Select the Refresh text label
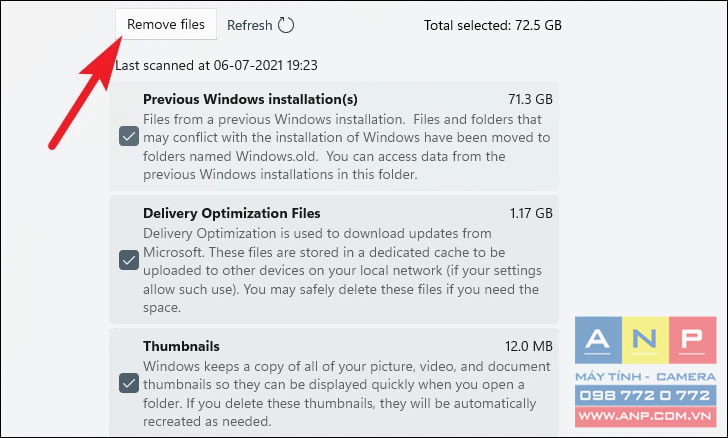The height and width of the screenshot is (438, 728). pos(249,25)
